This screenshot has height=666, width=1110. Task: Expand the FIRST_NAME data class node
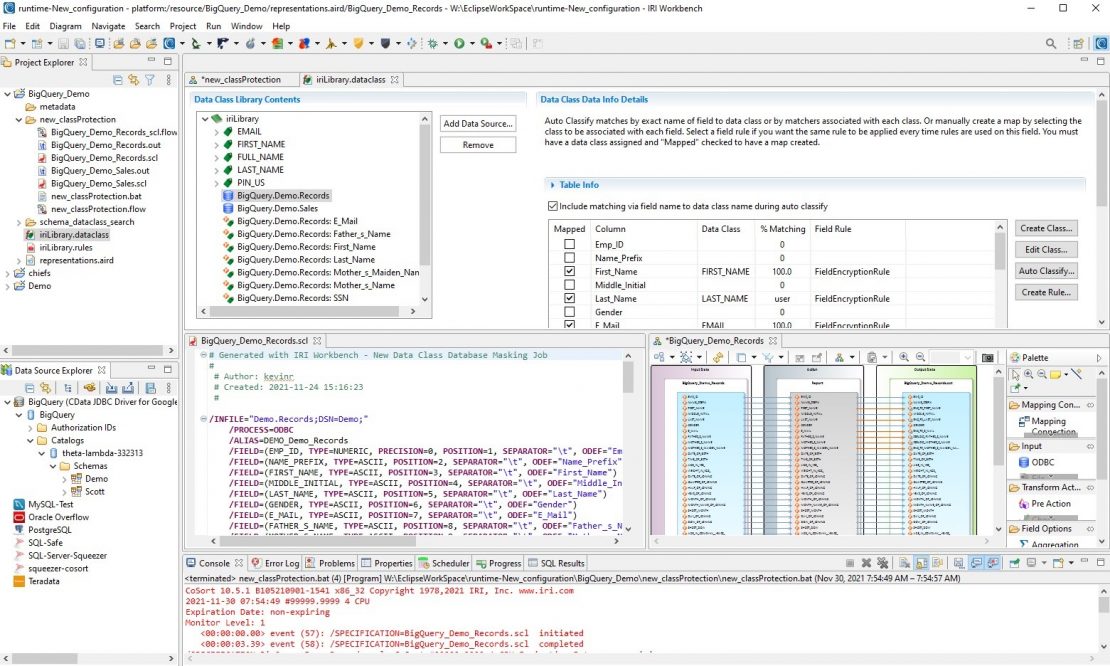coord(217,144)
